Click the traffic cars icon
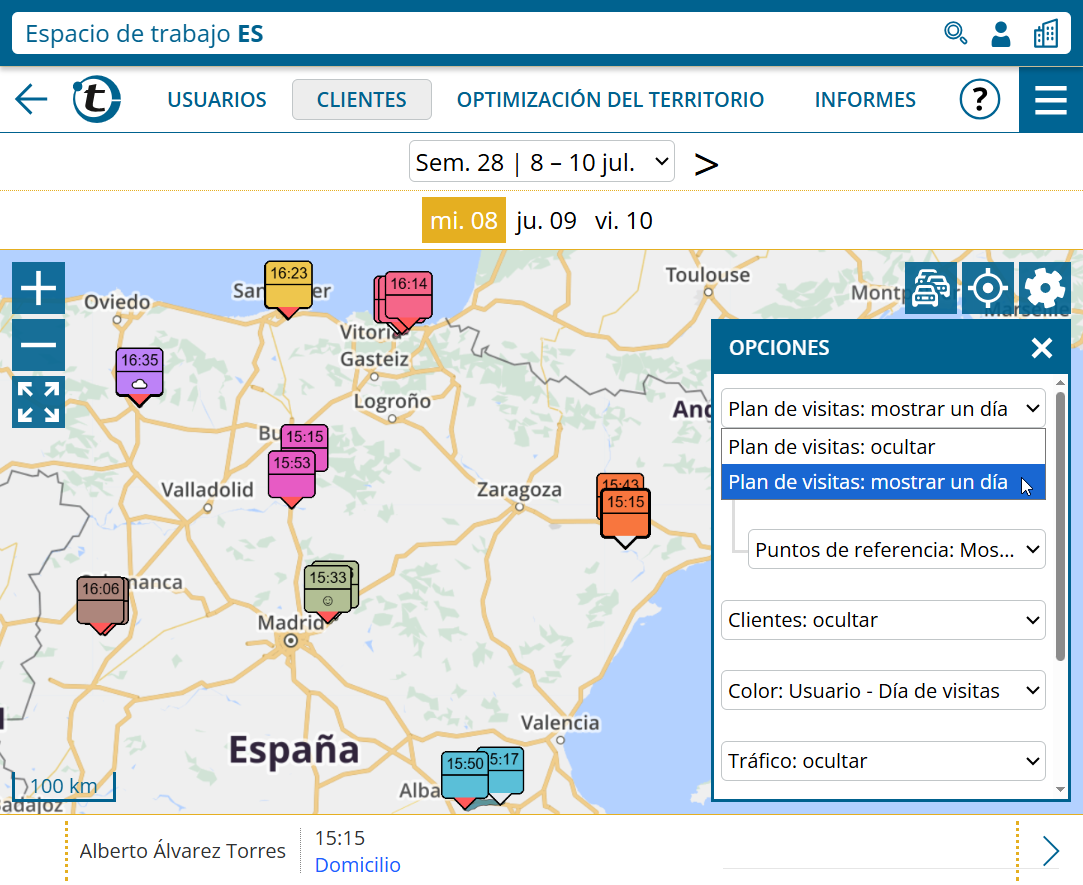This screenshot has height=885, width=1083. (931, 288)
